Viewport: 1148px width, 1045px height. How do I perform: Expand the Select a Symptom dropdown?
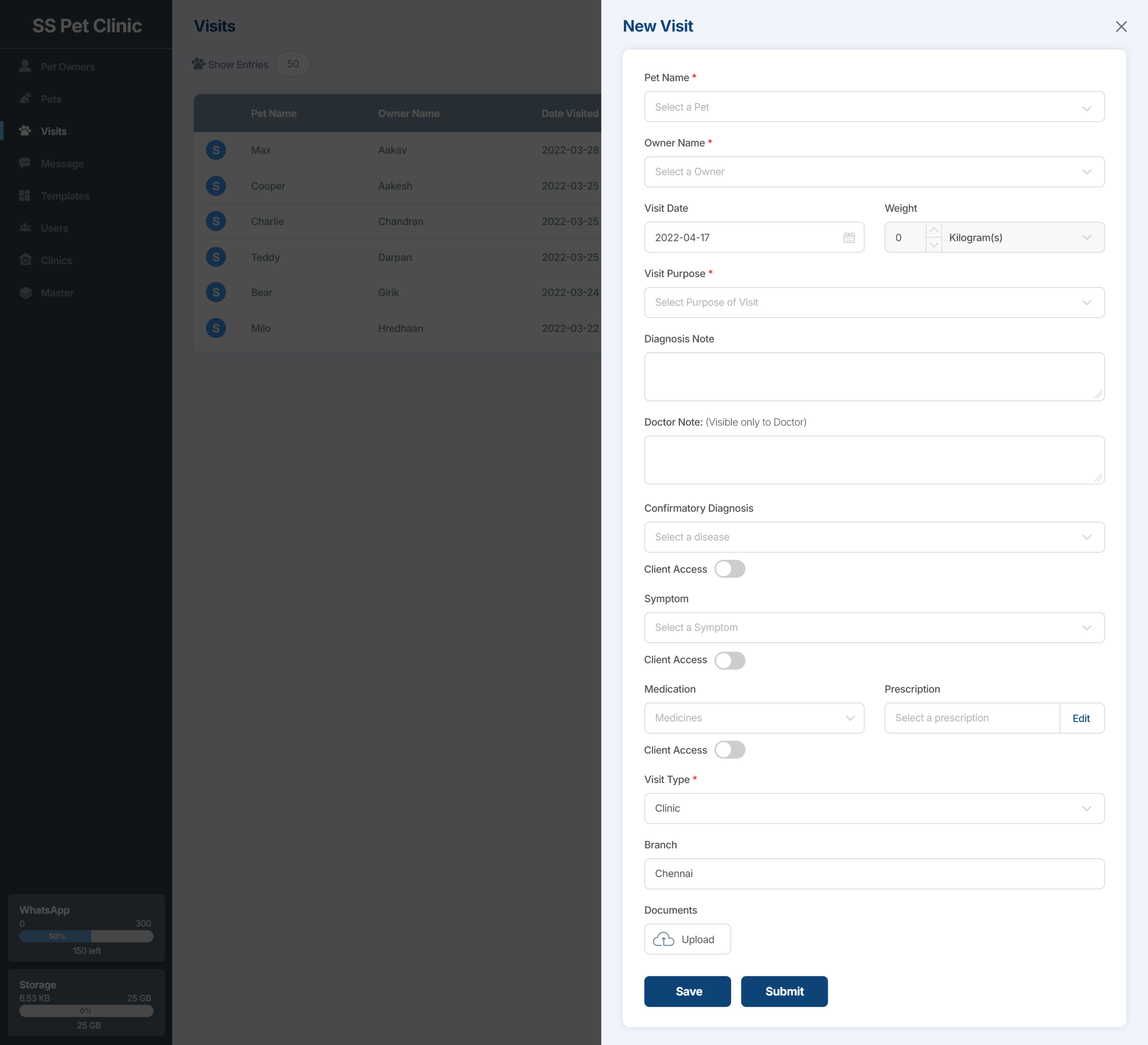click(x=874, y=627)
